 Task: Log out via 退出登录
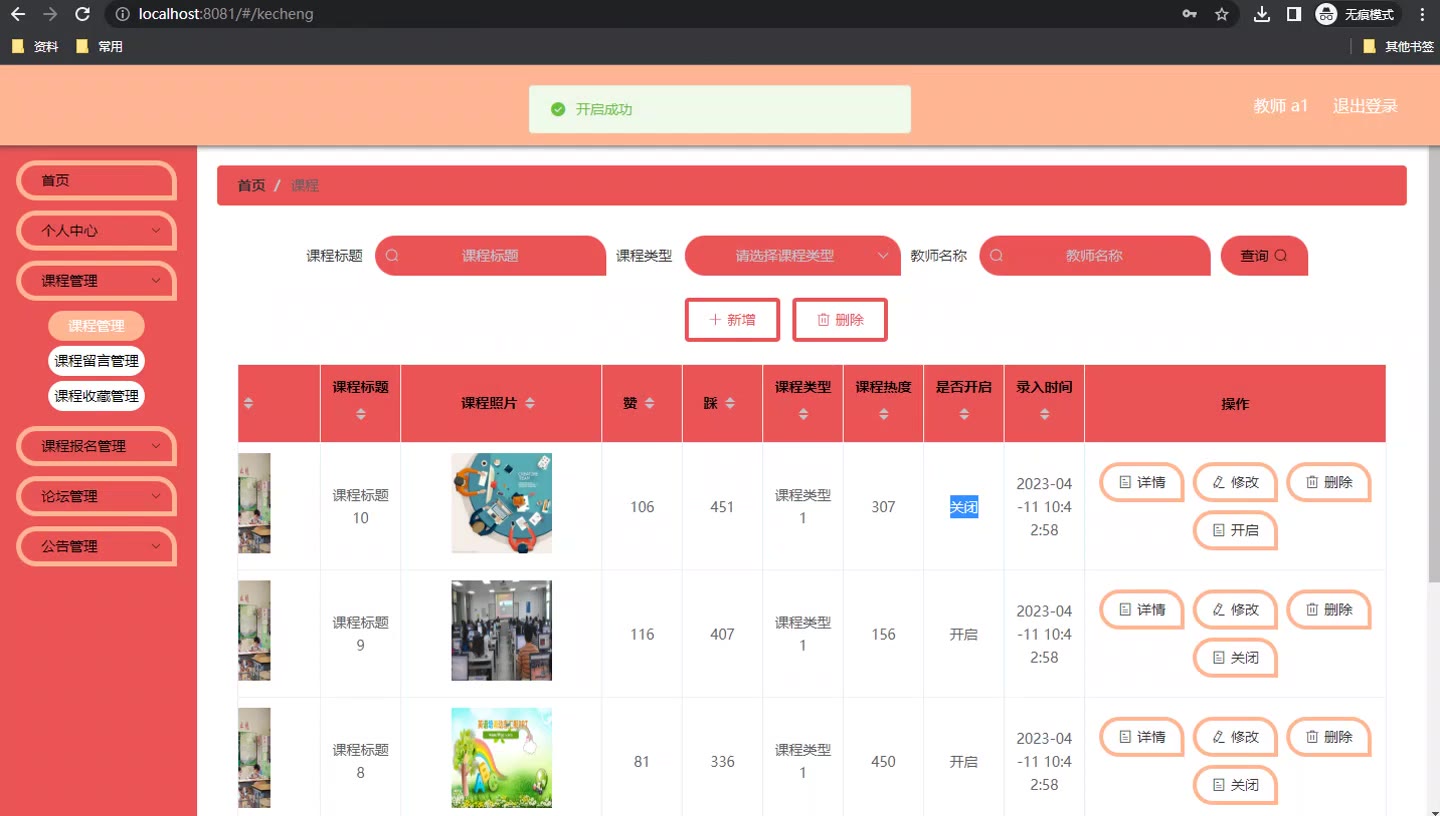coord(1365,106)
